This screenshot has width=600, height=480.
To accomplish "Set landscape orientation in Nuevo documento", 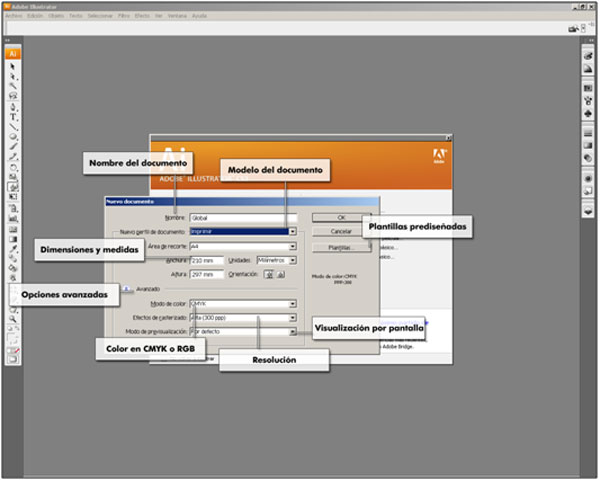I will click(281, 274).
